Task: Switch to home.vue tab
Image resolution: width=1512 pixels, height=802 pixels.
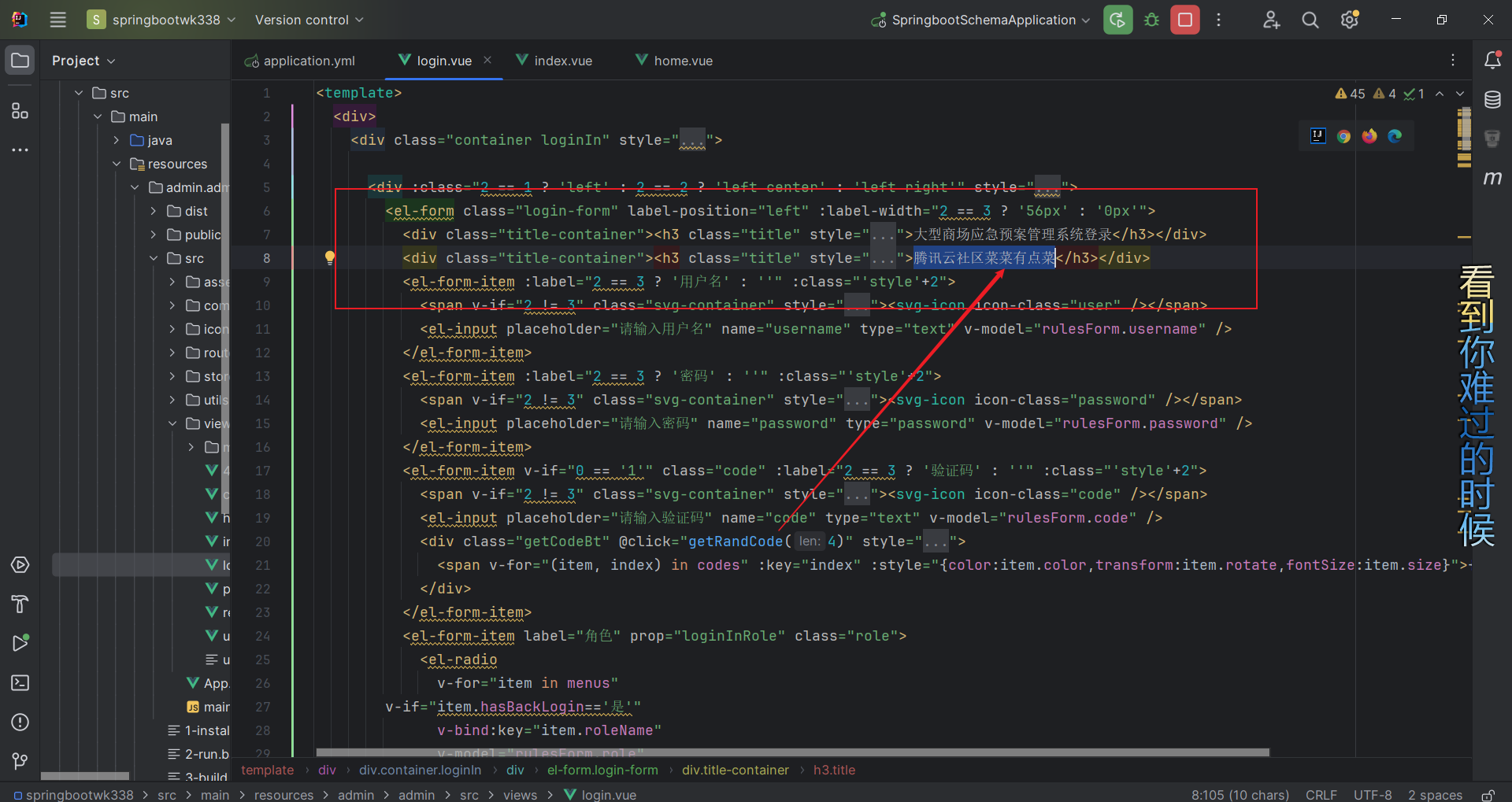Action: point(674,61)
